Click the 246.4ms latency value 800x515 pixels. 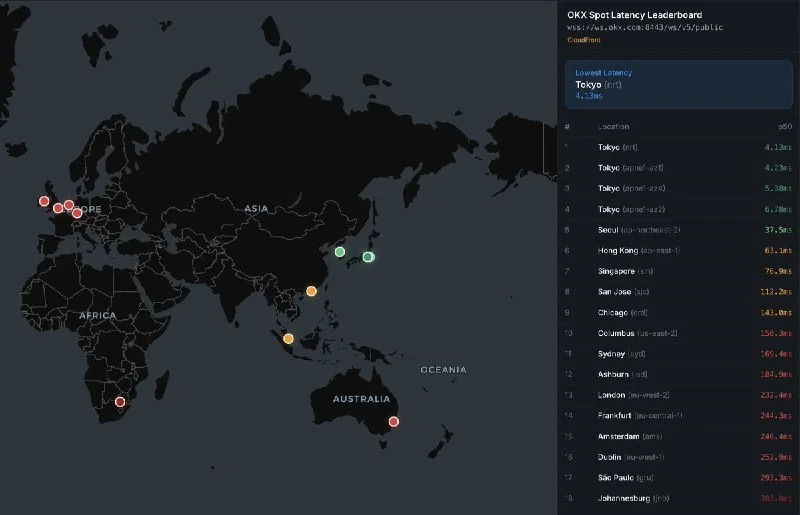click(776, 436)
